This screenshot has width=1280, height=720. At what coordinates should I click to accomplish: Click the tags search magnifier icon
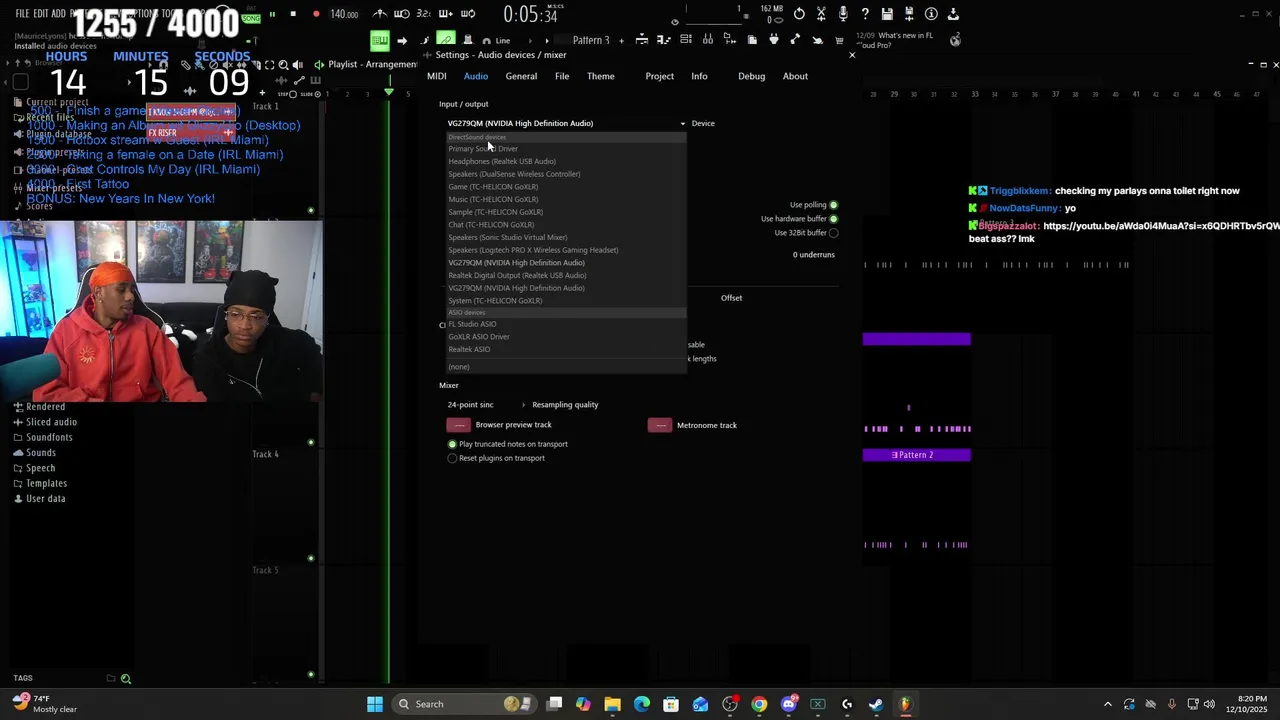tap(126, 678)
